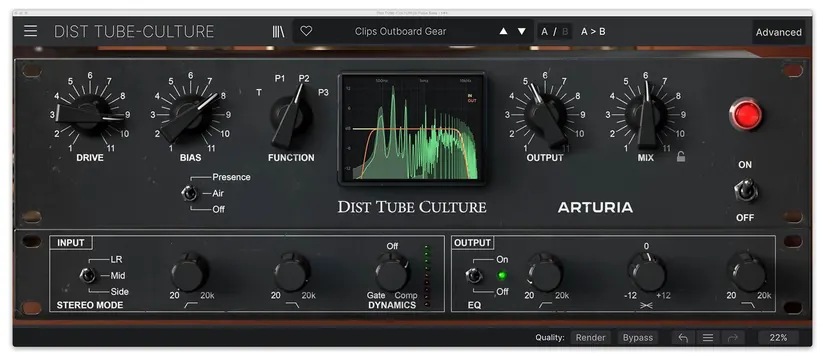Screen dimensions: 825x360
Task: Click the undo arrow in bottom bar
Action: pos(682,338)
